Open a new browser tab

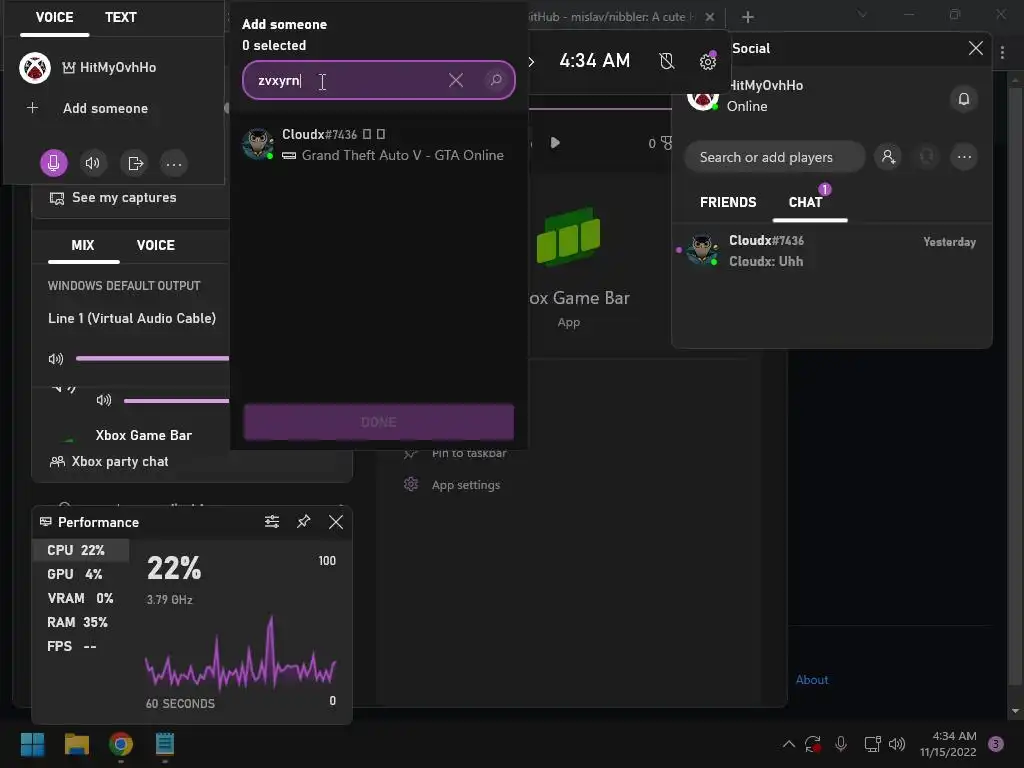748,17
